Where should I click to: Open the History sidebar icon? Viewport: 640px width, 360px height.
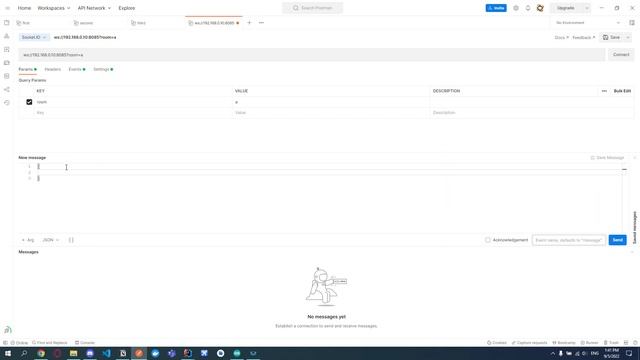point(7,103)
